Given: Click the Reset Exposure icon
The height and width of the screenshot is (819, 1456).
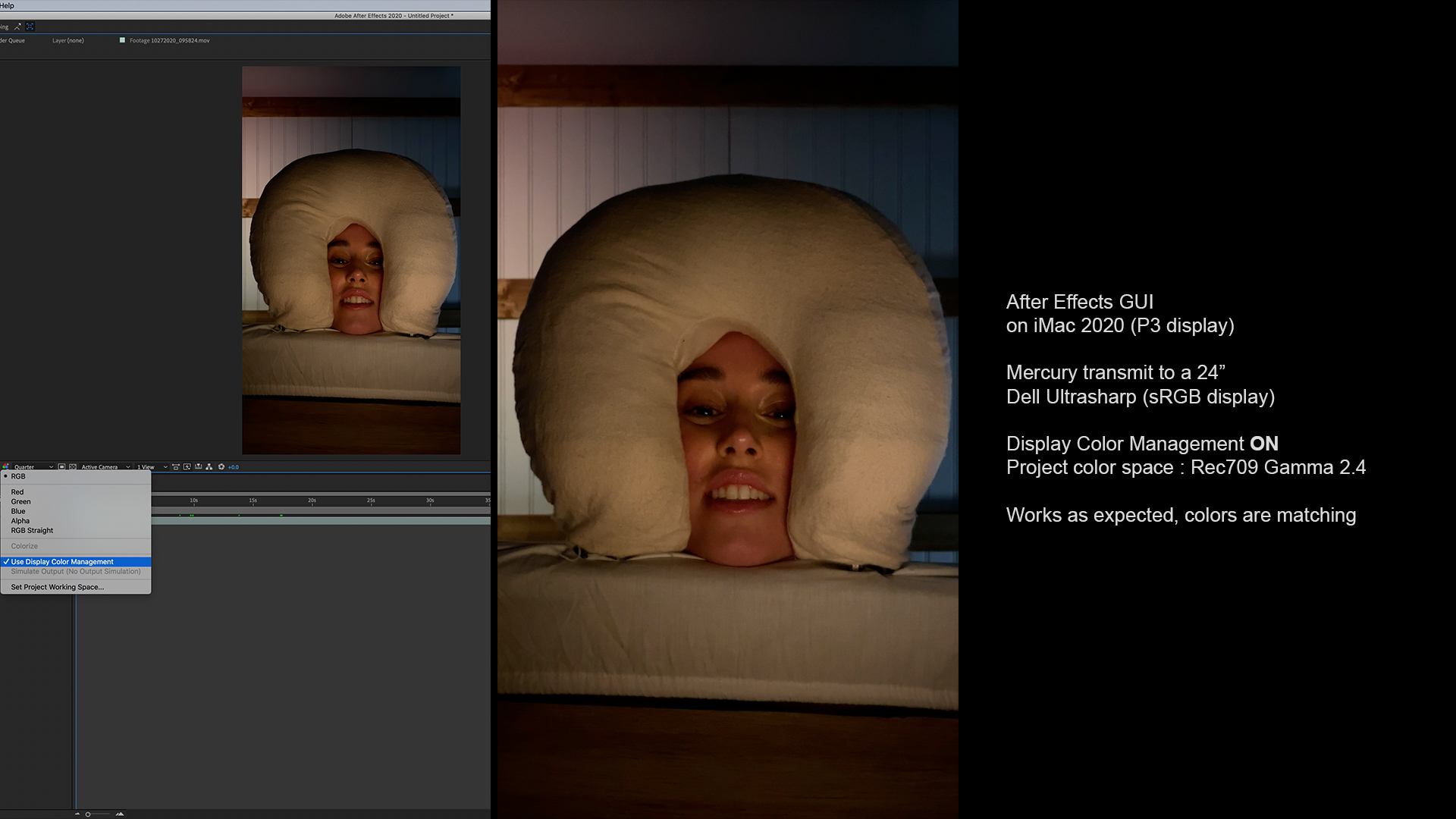Looking at the screenshot, I should pyautogui.click(x=222, y=467).
